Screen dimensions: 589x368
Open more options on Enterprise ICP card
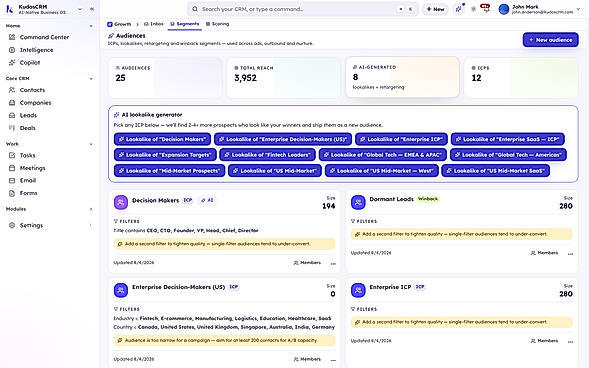(x=570, y=342)
